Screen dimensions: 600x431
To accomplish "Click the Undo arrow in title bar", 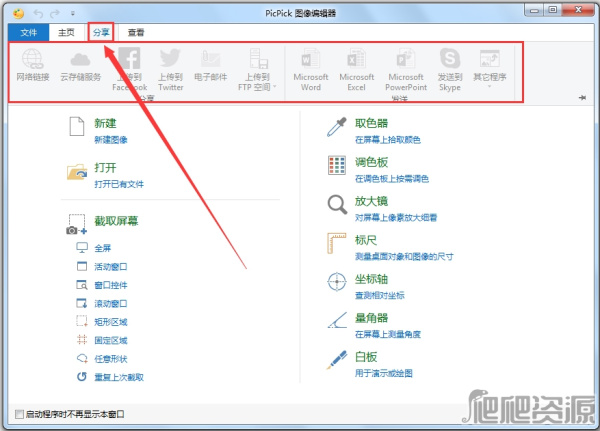I will pyautogui.click(x=38, y=14).
